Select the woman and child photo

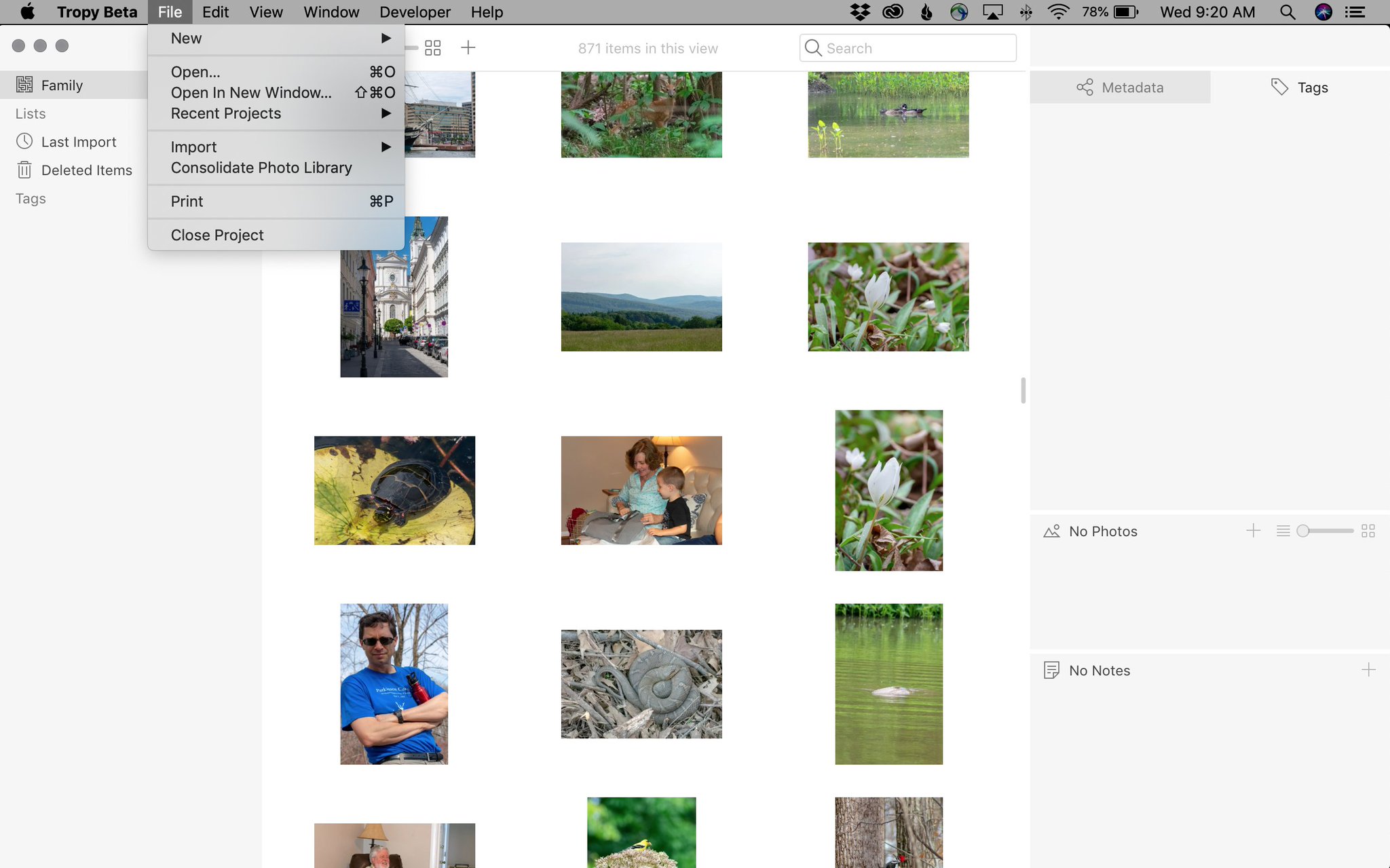click(x=641, y=490)
